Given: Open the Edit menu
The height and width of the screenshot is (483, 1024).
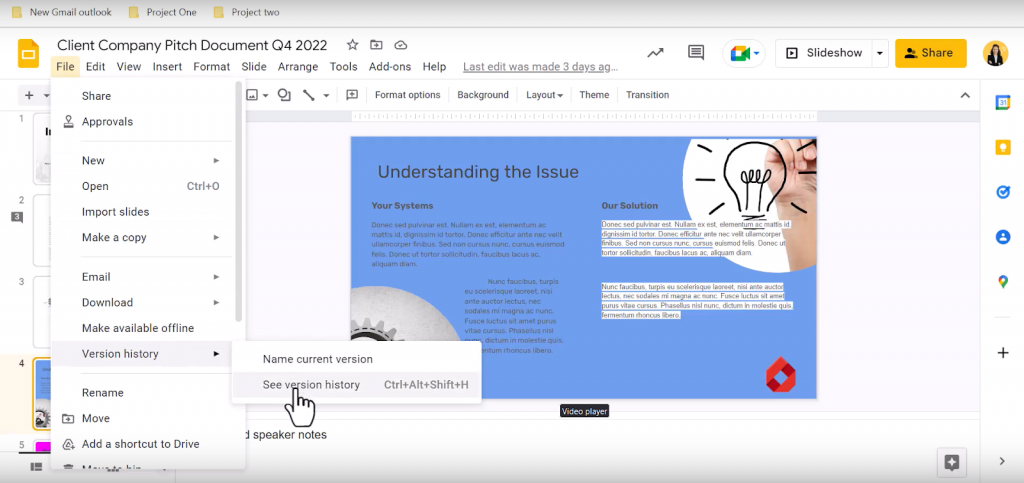Looking at the screenshot, I should (95, 67).
